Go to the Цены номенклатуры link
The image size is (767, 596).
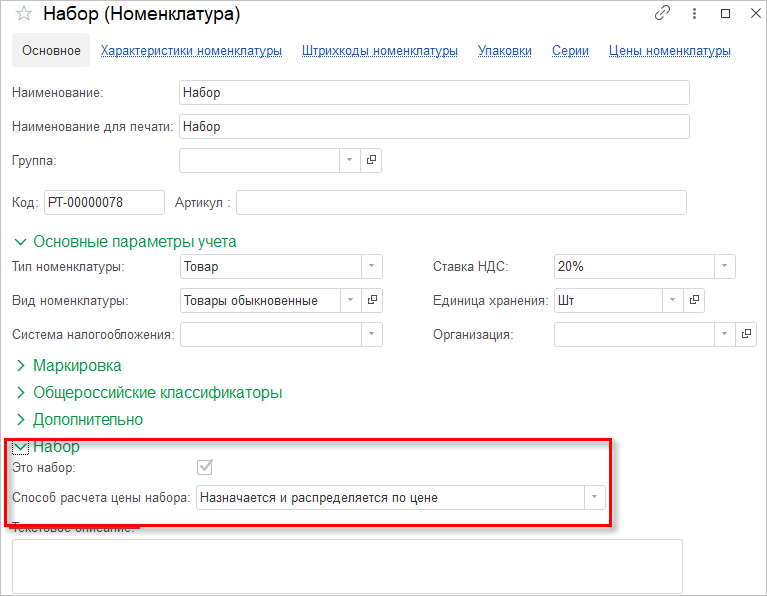pyautogui.click(x=669, y=51)
